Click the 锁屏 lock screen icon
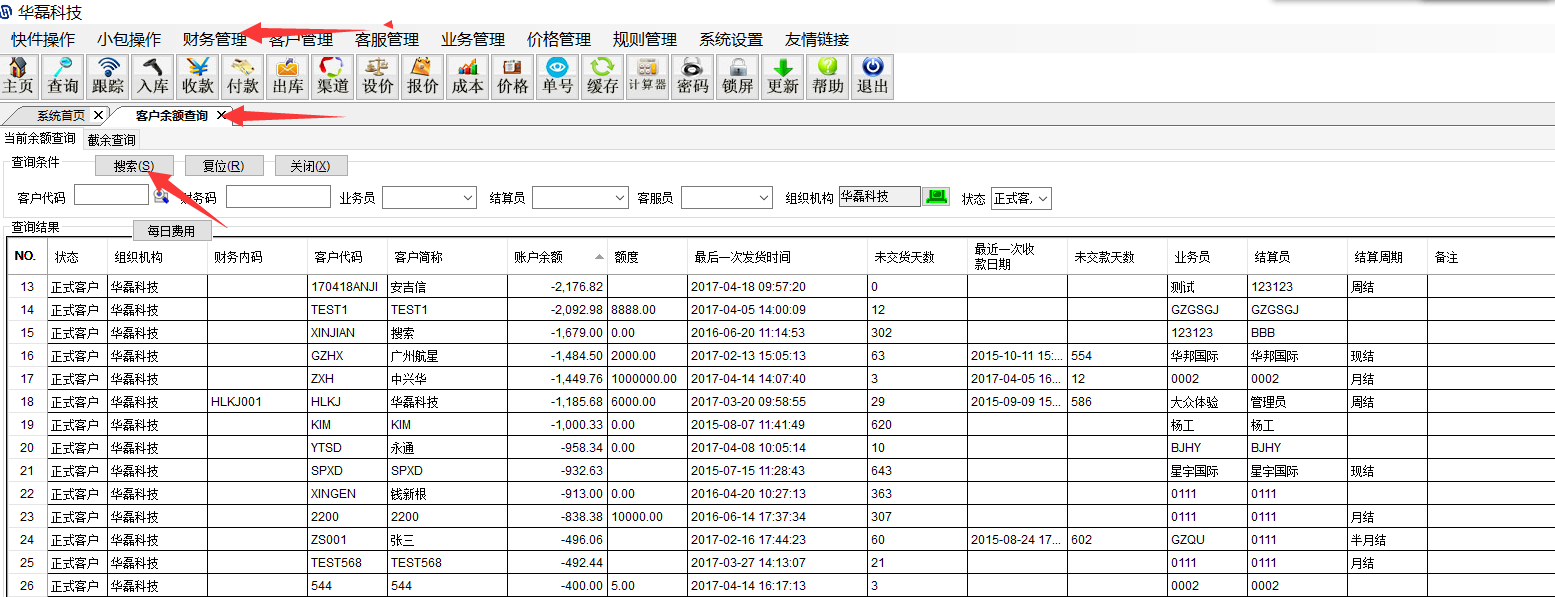The height and width of the screenshot is (597, 1555). 737,76
